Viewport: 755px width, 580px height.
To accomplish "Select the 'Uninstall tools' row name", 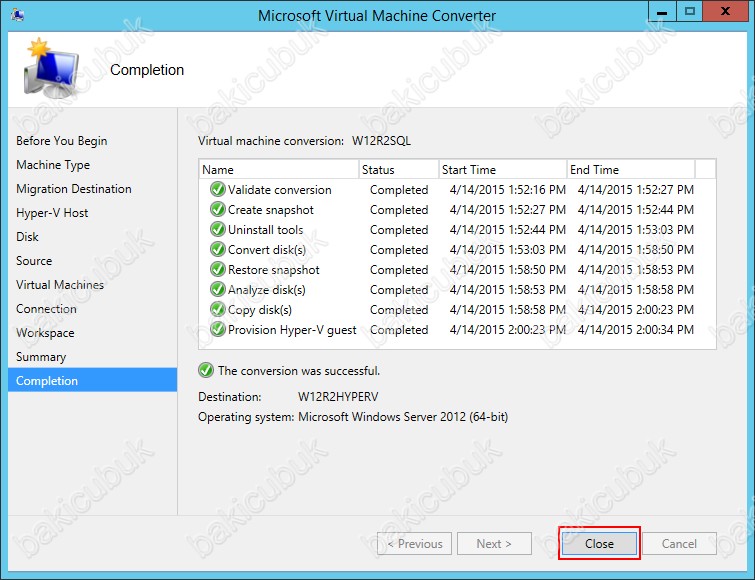I will point(266,230).
